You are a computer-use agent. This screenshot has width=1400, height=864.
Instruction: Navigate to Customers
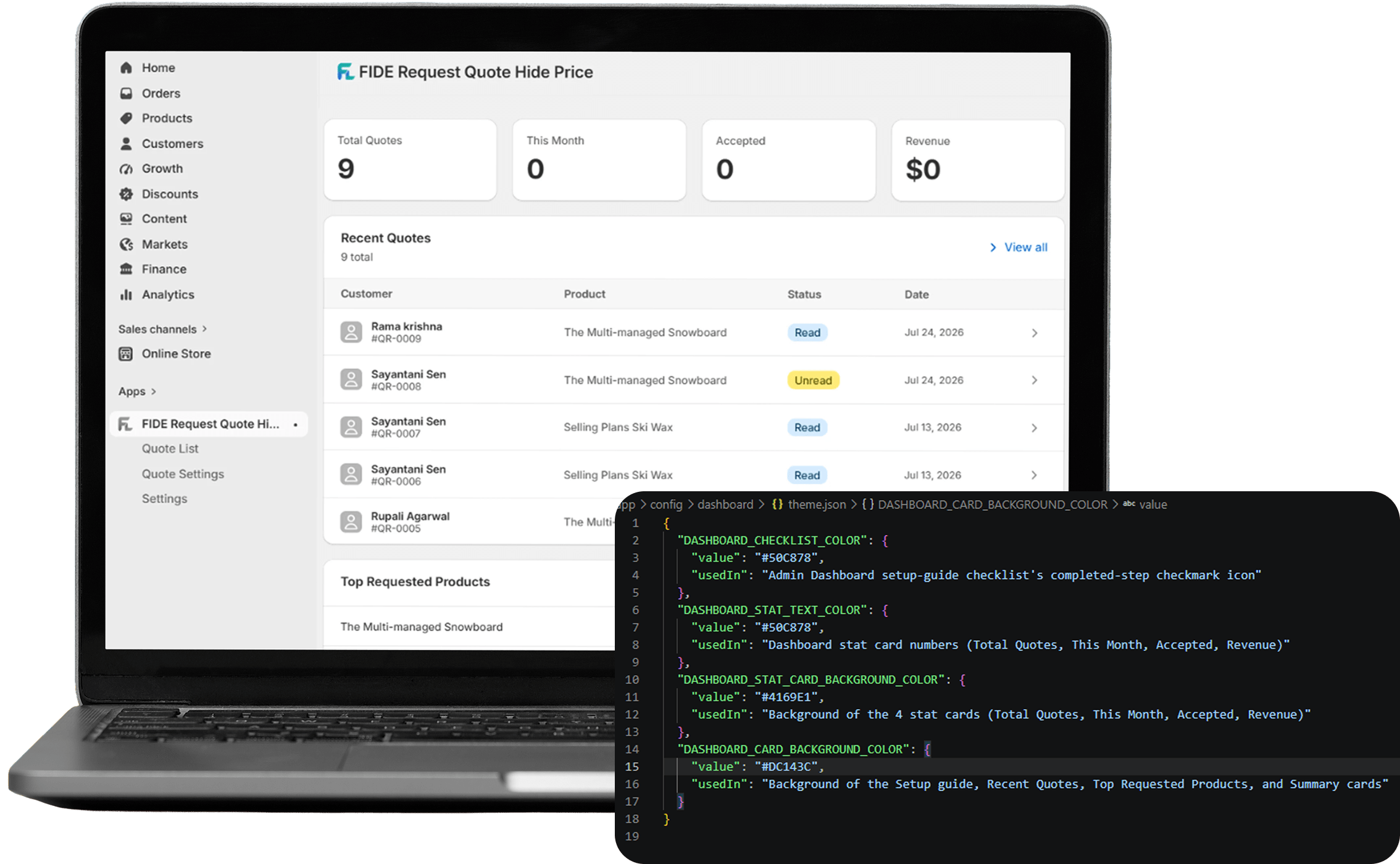coord(172,143)
